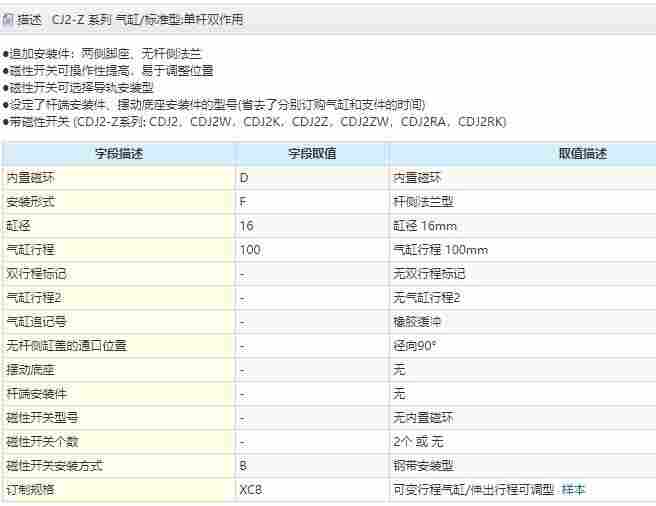Open the 样本 sample link
This screenshot has width=656, height=506.
tap(573, 489)
